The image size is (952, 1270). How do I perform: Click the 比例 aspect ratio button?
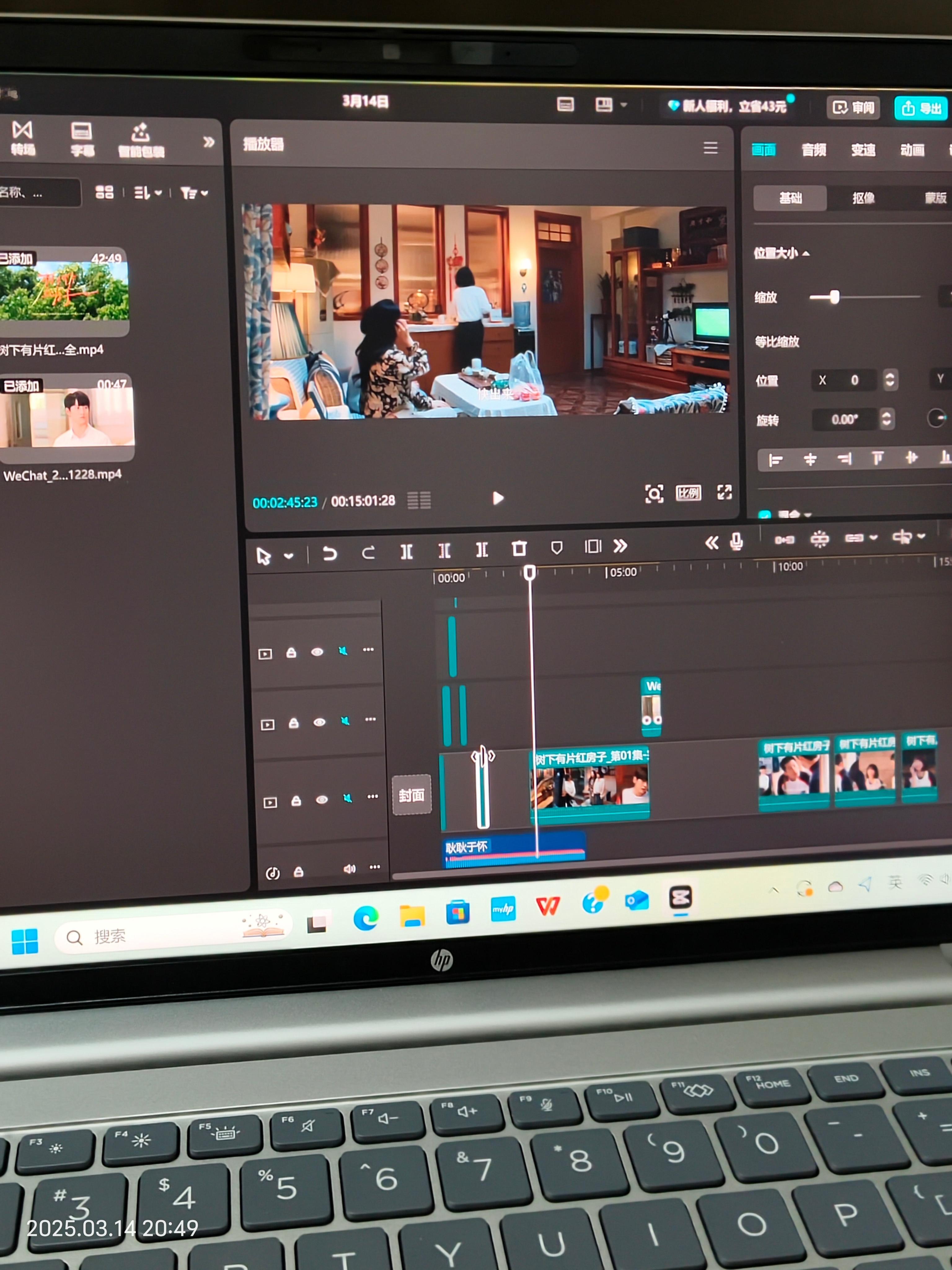689,493
